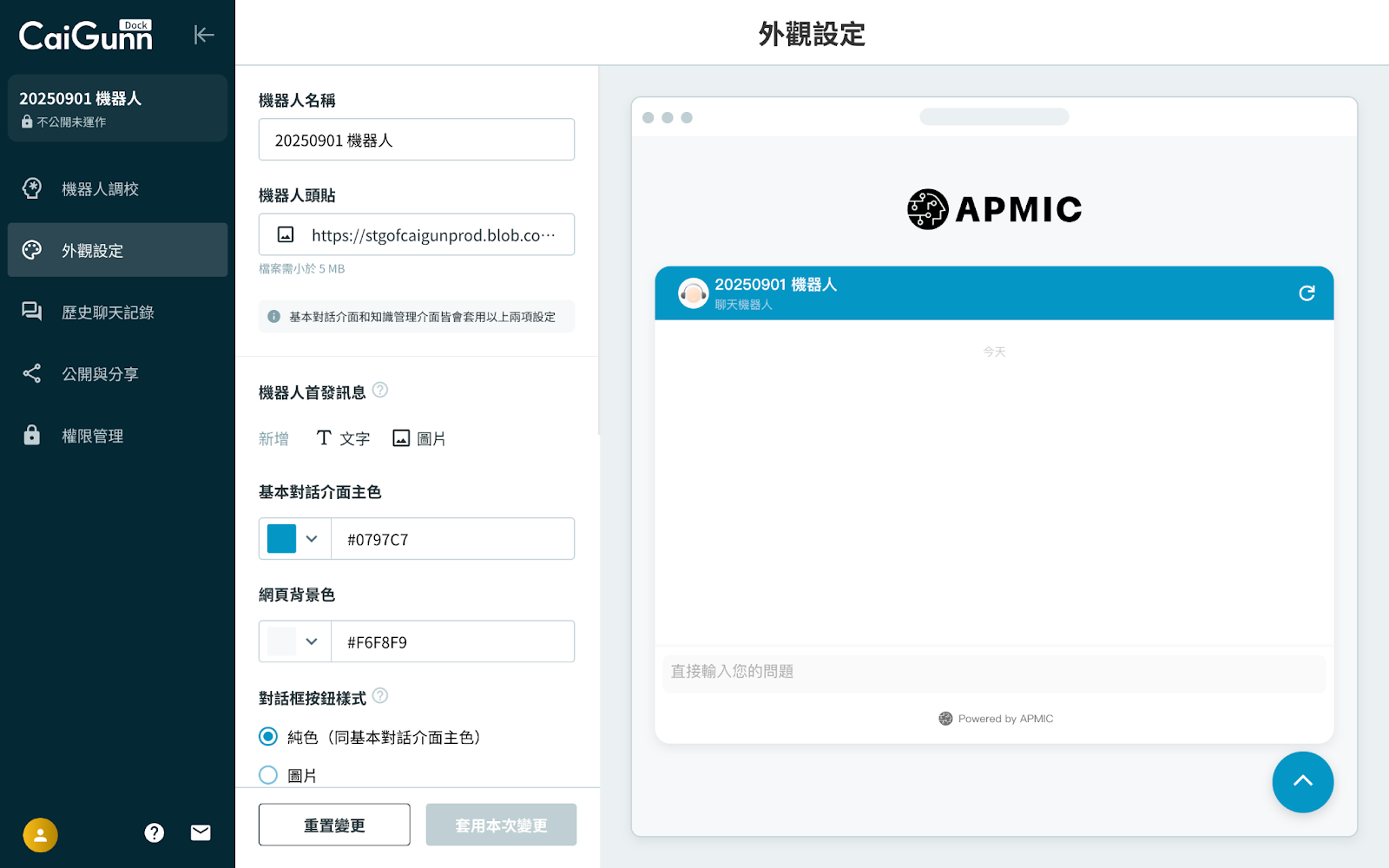Show help tooltip for 對話框按鈕樣式
Image resolution: width=1389 pixels, height=868 pixels.
pos(380,696)
